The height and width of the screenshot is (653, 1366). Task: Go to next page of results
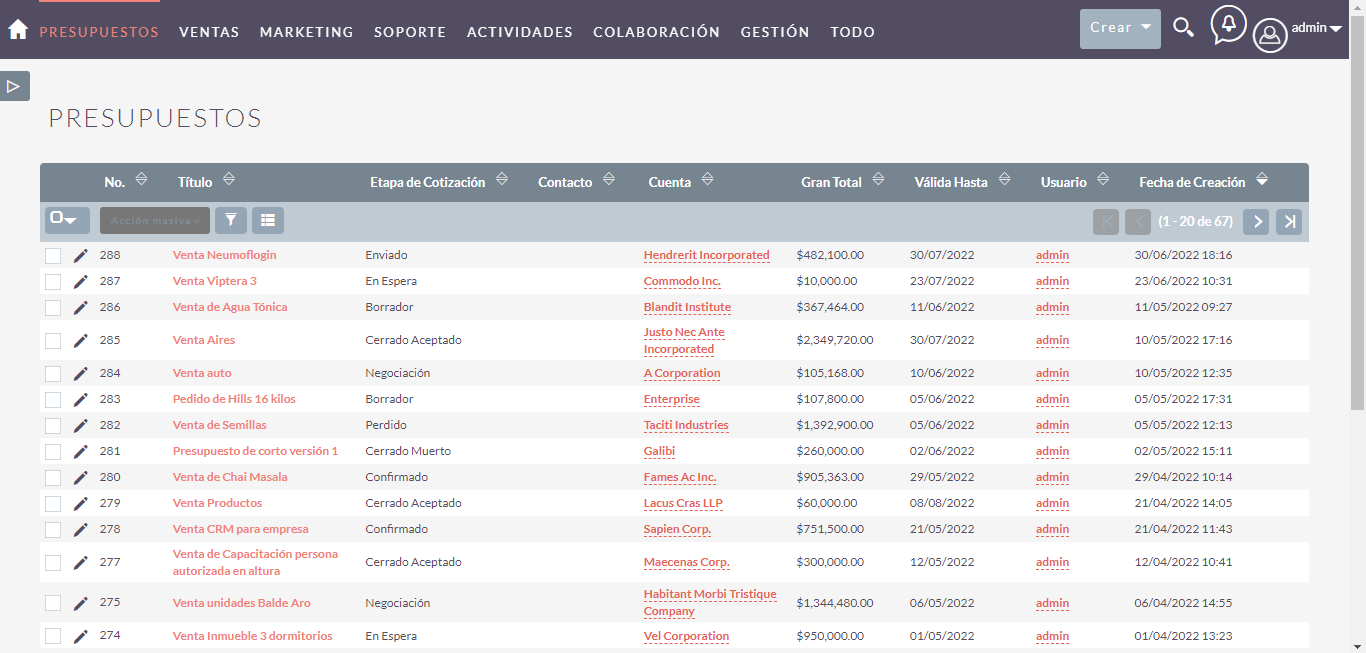1257,221
